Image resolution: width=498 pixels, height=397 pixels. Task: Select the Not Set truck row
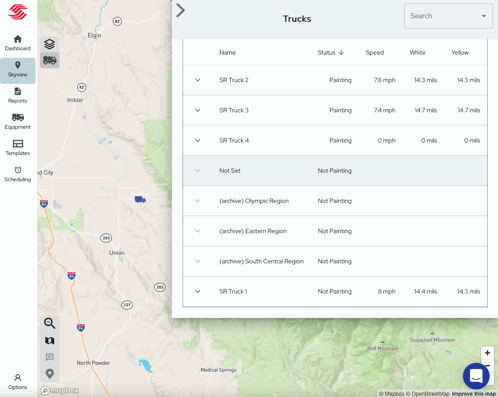coord(335,171)
